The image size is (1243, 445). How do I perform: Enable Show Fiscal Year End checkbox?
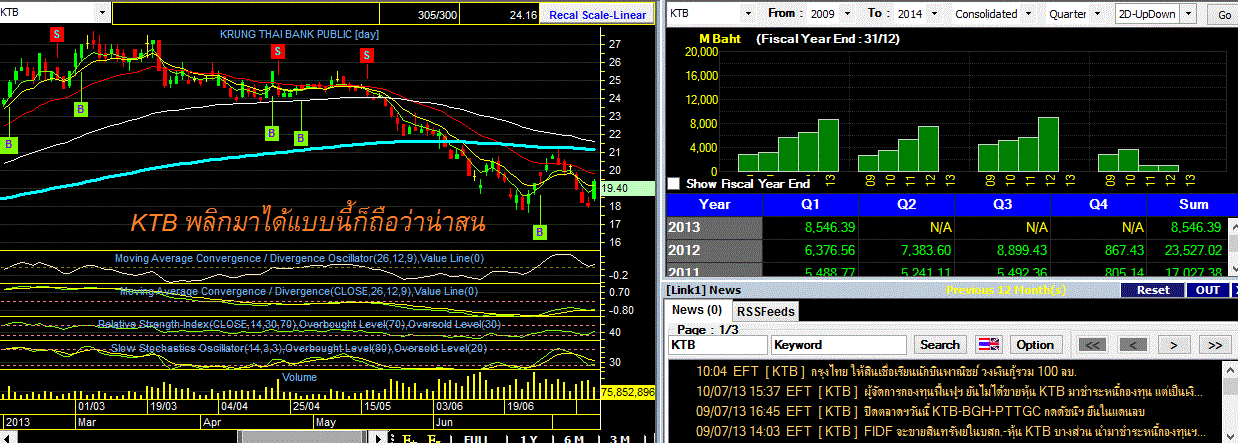[674, 184]
